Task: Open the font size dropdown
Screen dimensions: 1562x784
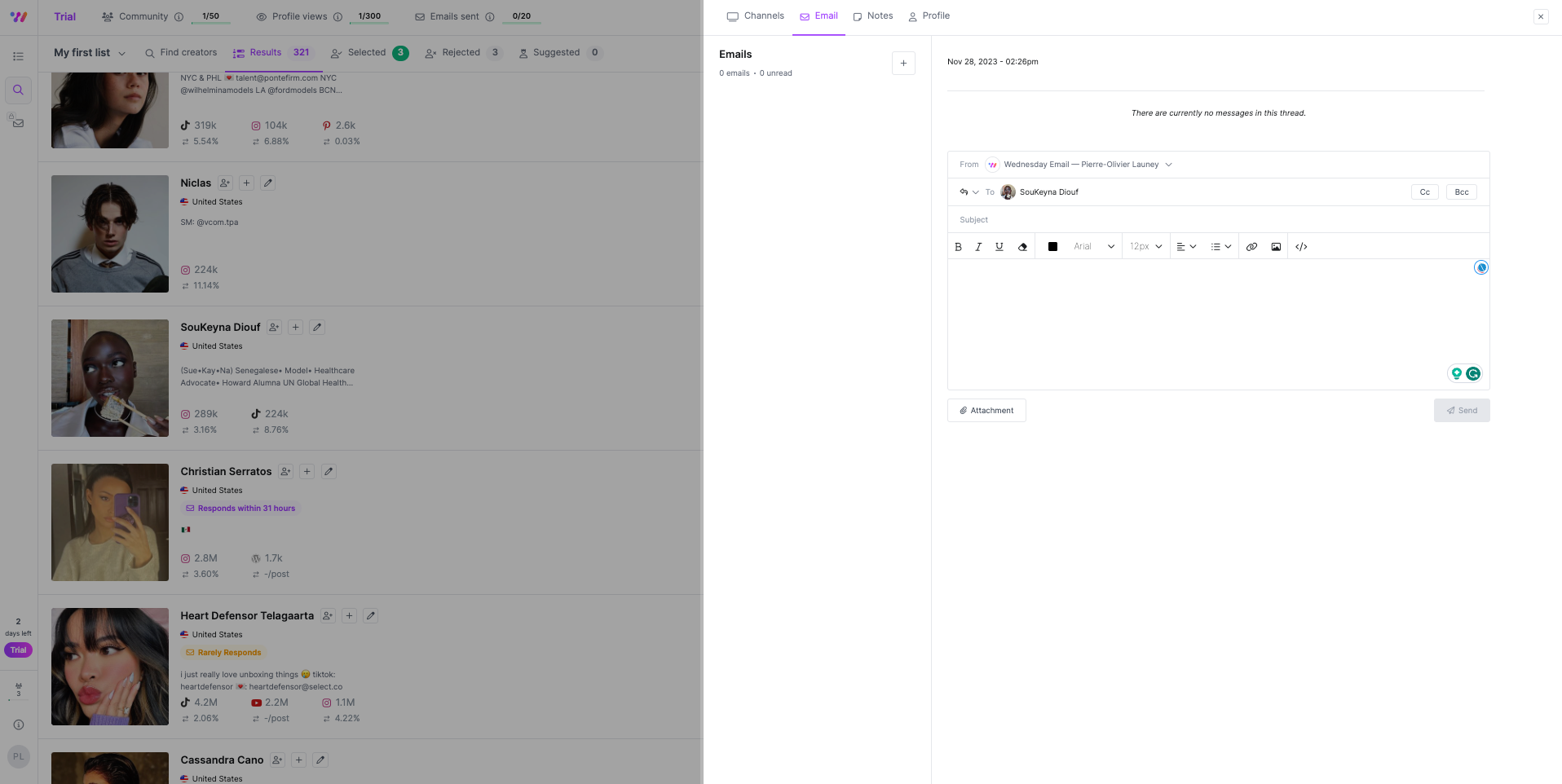Action: [1145, 246]
